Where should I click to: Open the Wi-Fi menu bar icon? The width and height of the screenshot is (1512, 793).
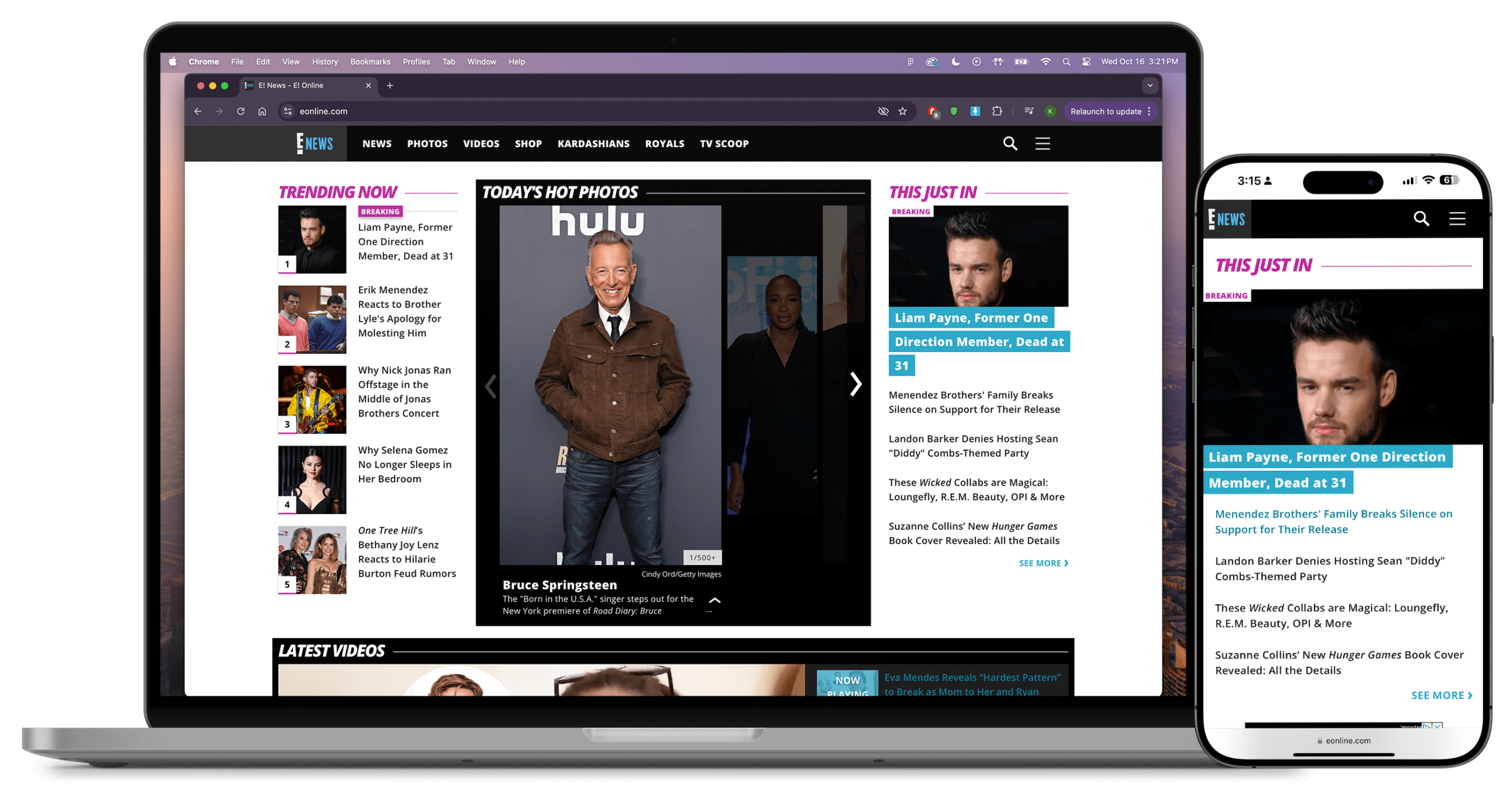tap(1045, 61)
